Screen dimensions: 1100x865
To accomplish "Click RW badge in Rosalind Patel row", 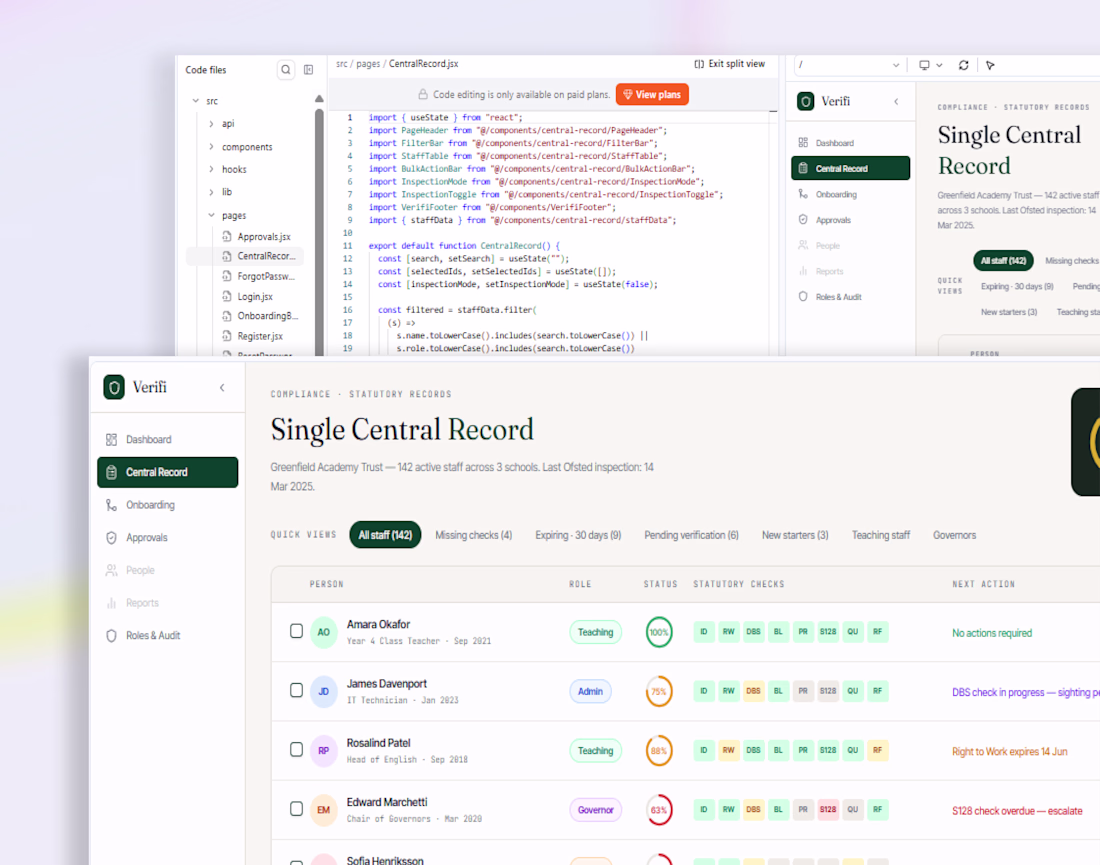I will pyautogui.click(x=729, y=751).
